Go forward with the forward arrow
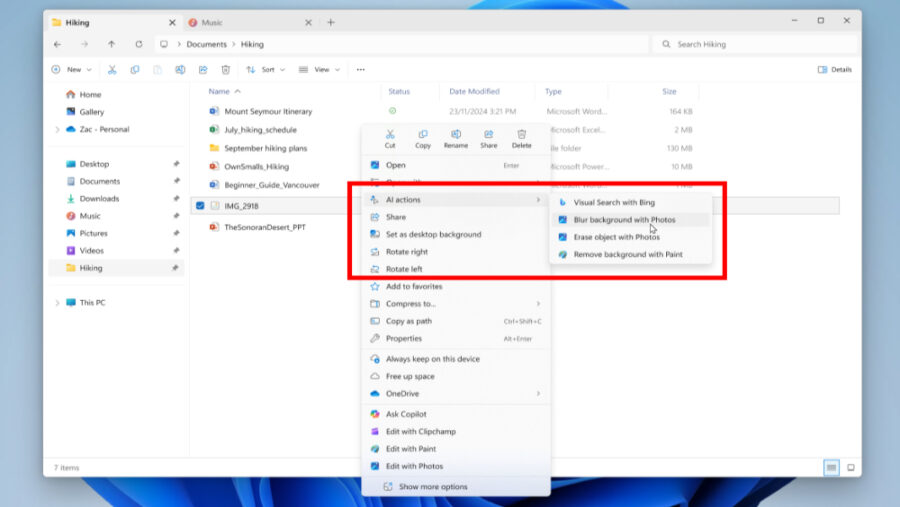The image size is (900, 507). (84, 44)
